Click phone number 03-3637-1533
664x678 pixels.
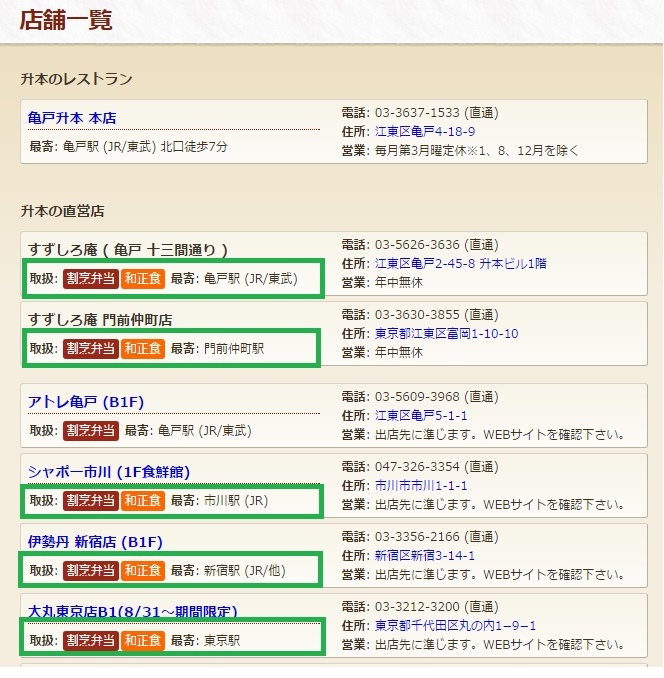[417, 113]
